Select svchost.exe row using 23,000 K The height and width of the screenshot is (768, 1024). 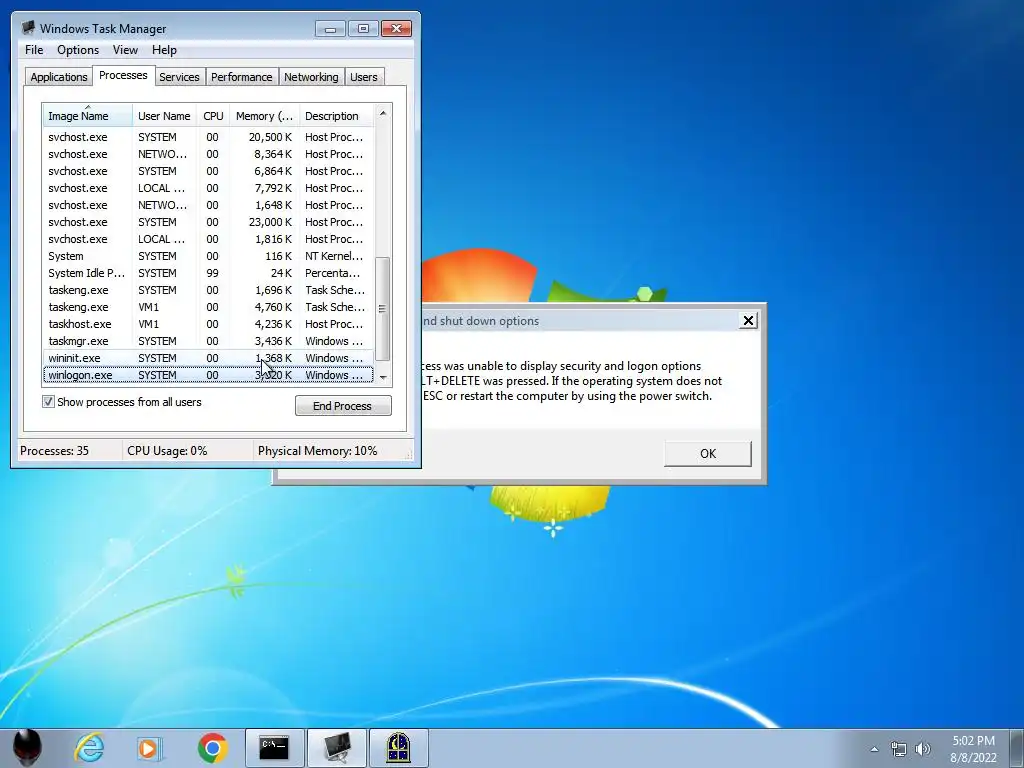coord(208,222)
